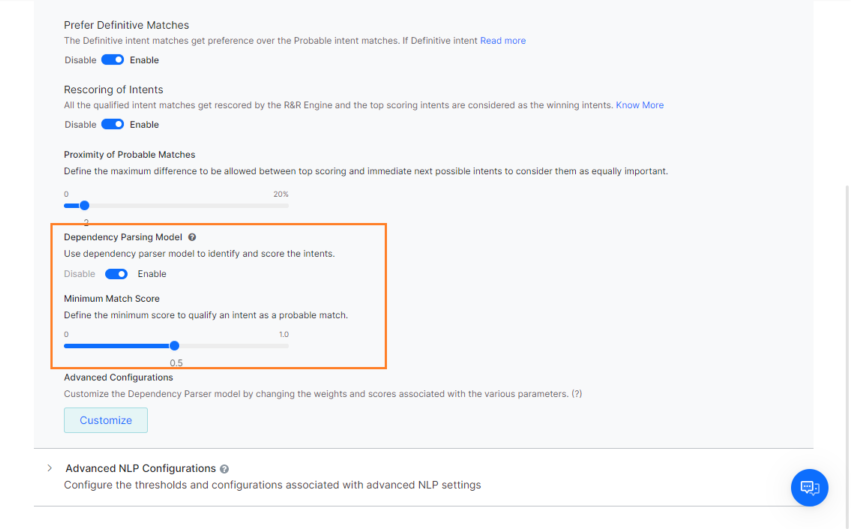Image resolution: width=851 pixels, height=529 pixels.
Task: Toggle the Dependency Parsing Model switch
Action: pos(116,274)
